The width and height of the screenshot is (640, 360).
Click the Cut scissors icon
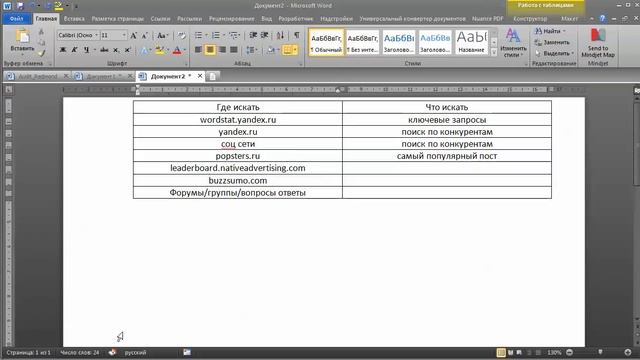tap(41, 32)
